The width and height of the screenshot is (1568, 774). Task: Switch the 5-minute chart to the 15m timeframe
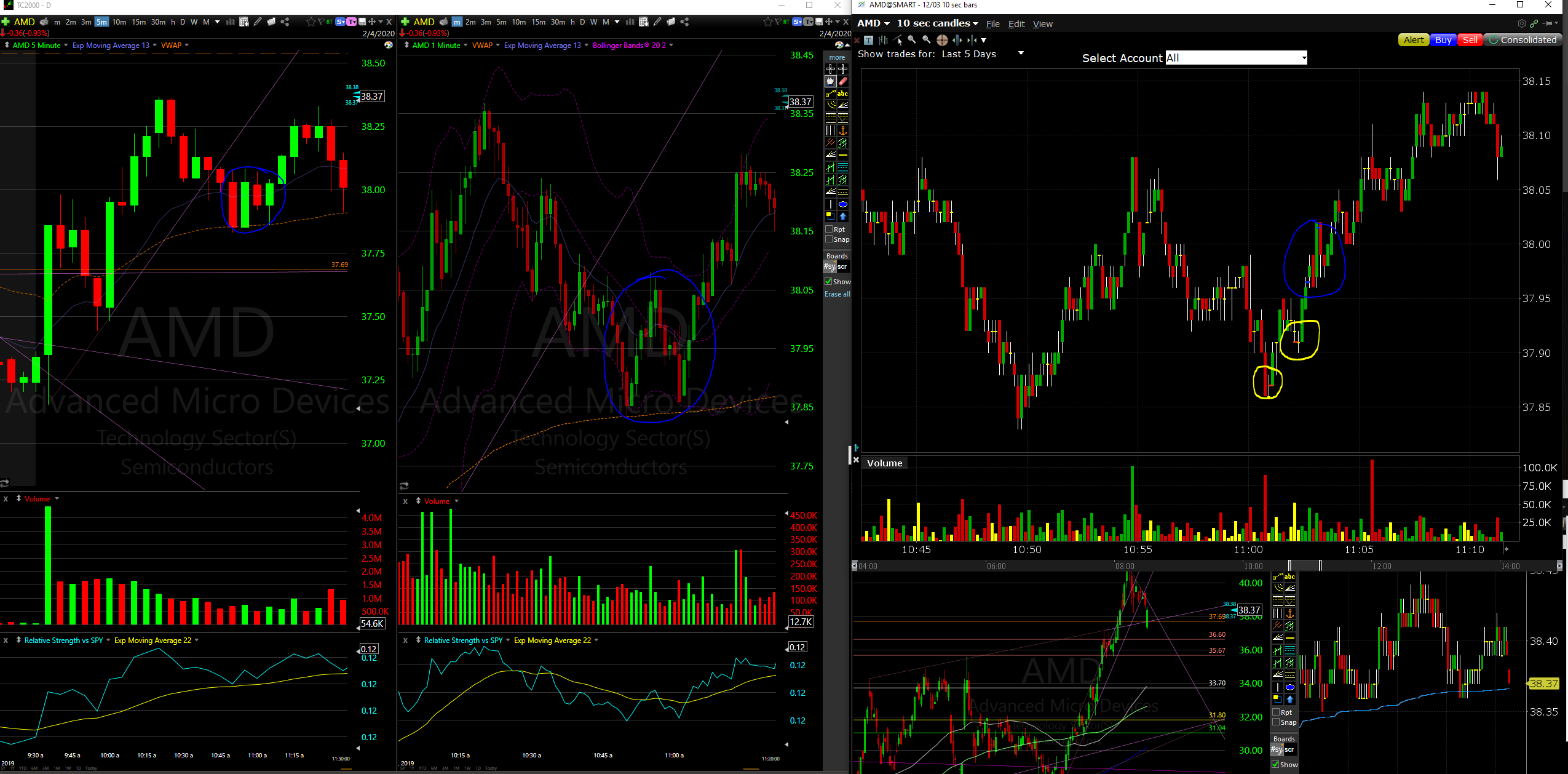pyautogui.click(x=139, y=22)
